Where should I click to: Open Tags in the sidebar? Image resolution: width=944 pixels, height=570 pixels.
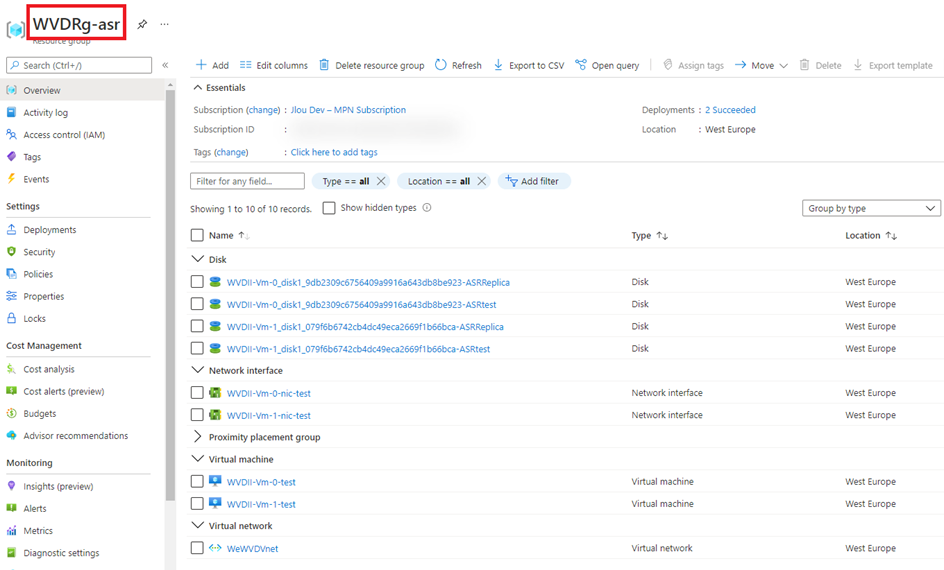click(32, 157)
